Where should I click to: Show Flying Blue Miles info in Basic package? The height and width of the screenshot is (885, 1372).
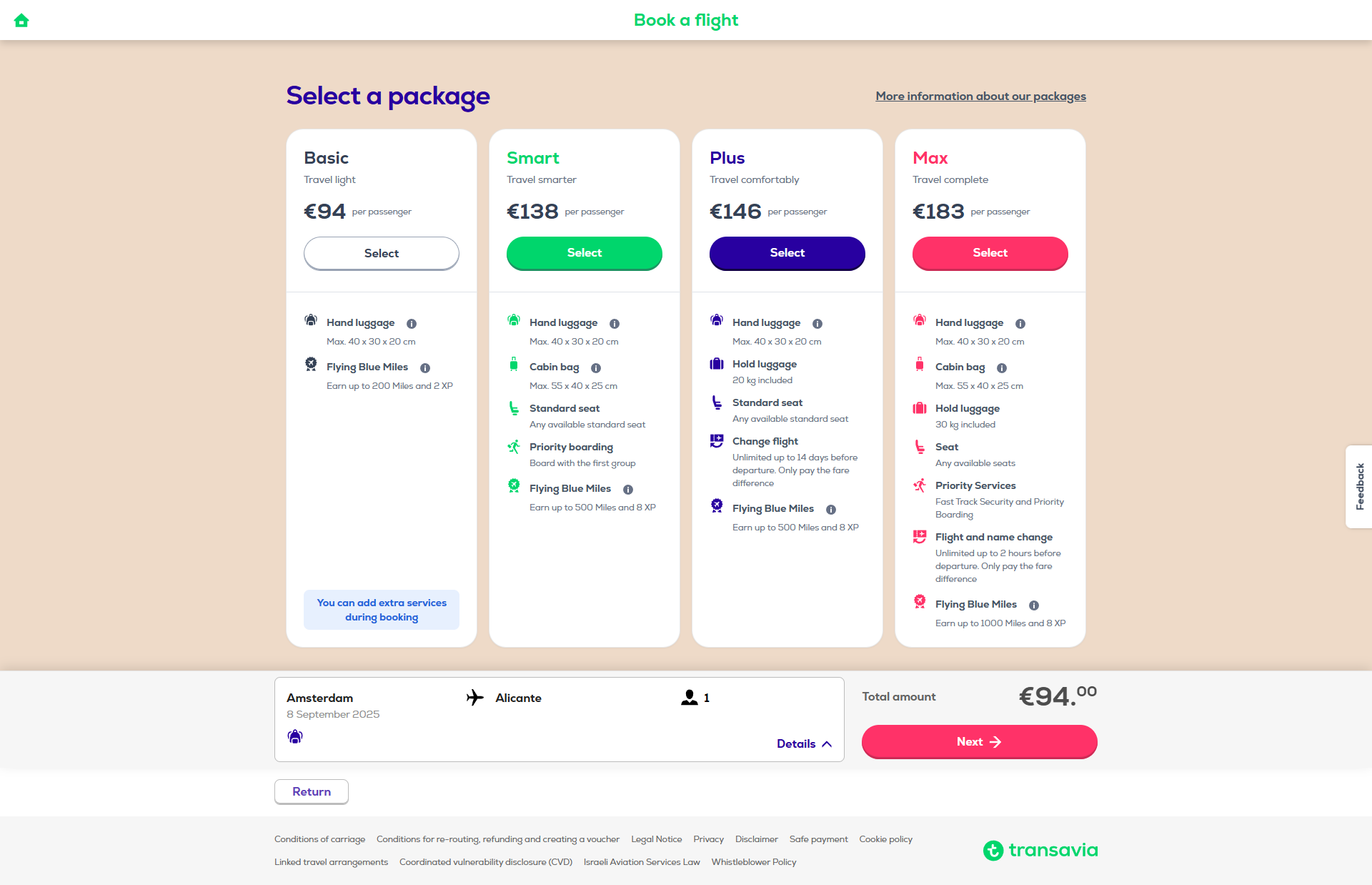[x=425, y=368]
